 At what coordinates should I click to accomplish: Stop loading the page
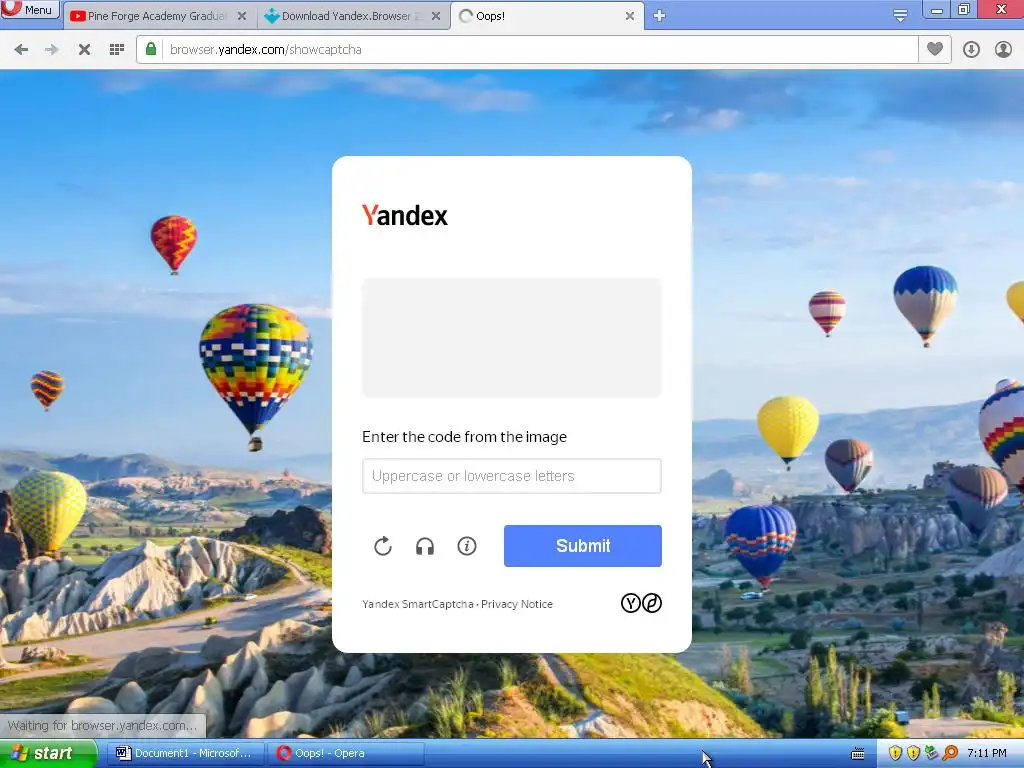(x=84, y=50)
